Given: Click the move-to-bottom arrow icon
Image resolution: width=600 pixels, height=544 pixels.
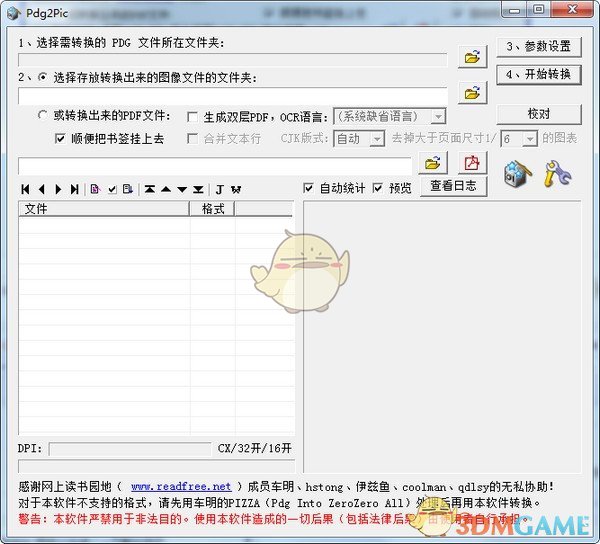Looking at the screenshot, I should (198, 189).
